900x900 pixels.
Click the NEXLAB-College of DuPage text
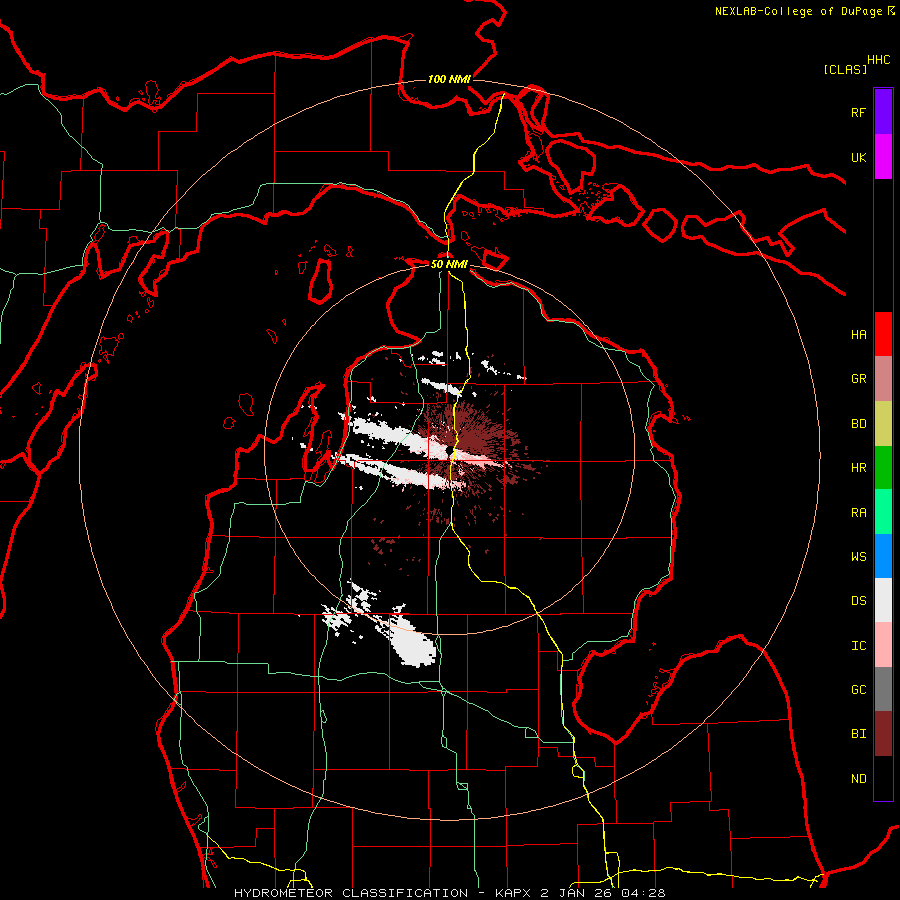(x=798, y=11)
